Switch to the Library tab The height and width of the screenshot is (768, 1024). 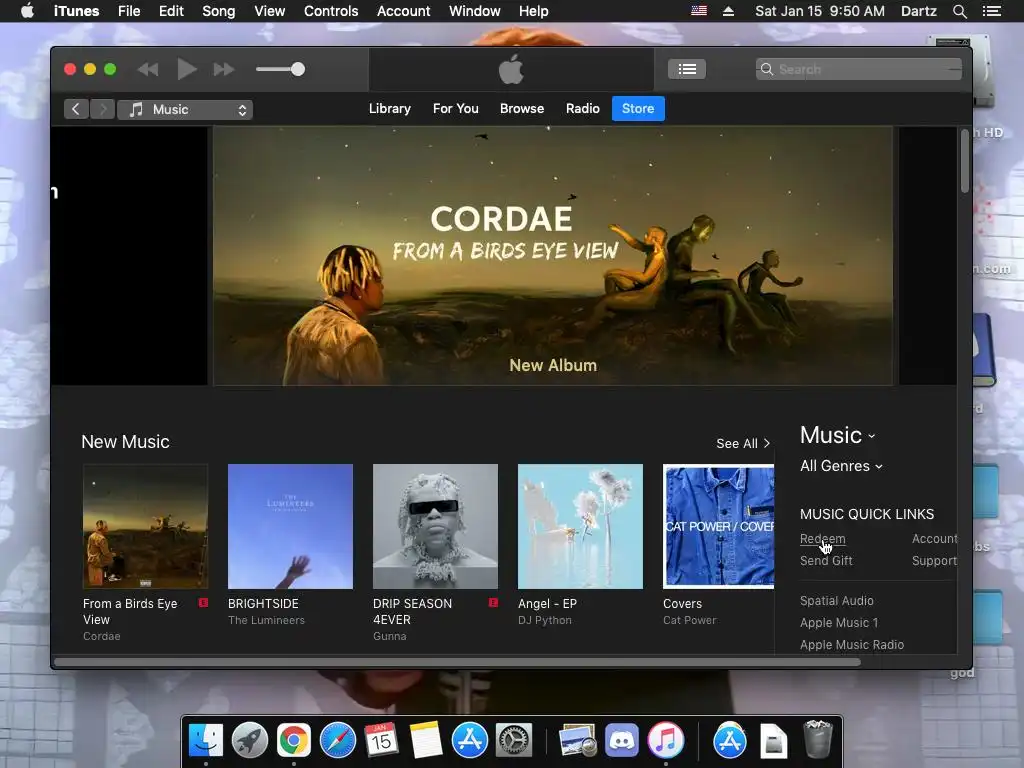[389, 108]
